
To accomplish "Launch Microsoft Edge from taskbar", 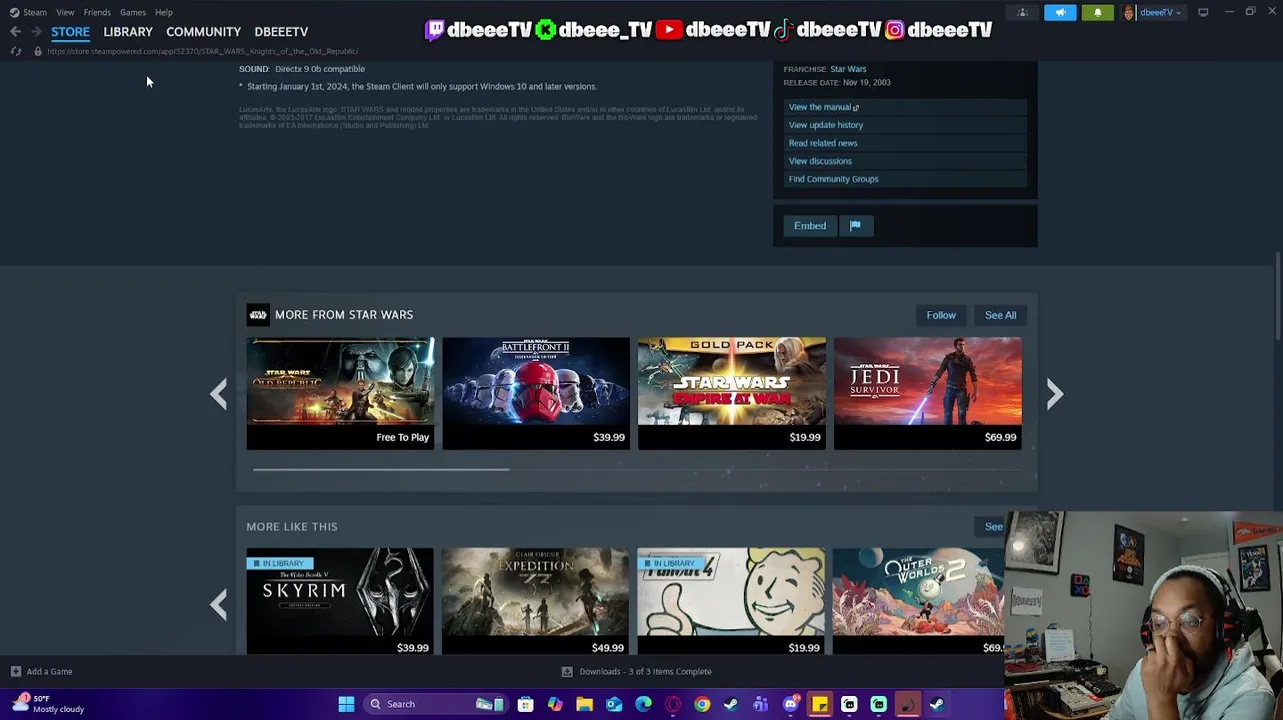I will click(643, 704).
